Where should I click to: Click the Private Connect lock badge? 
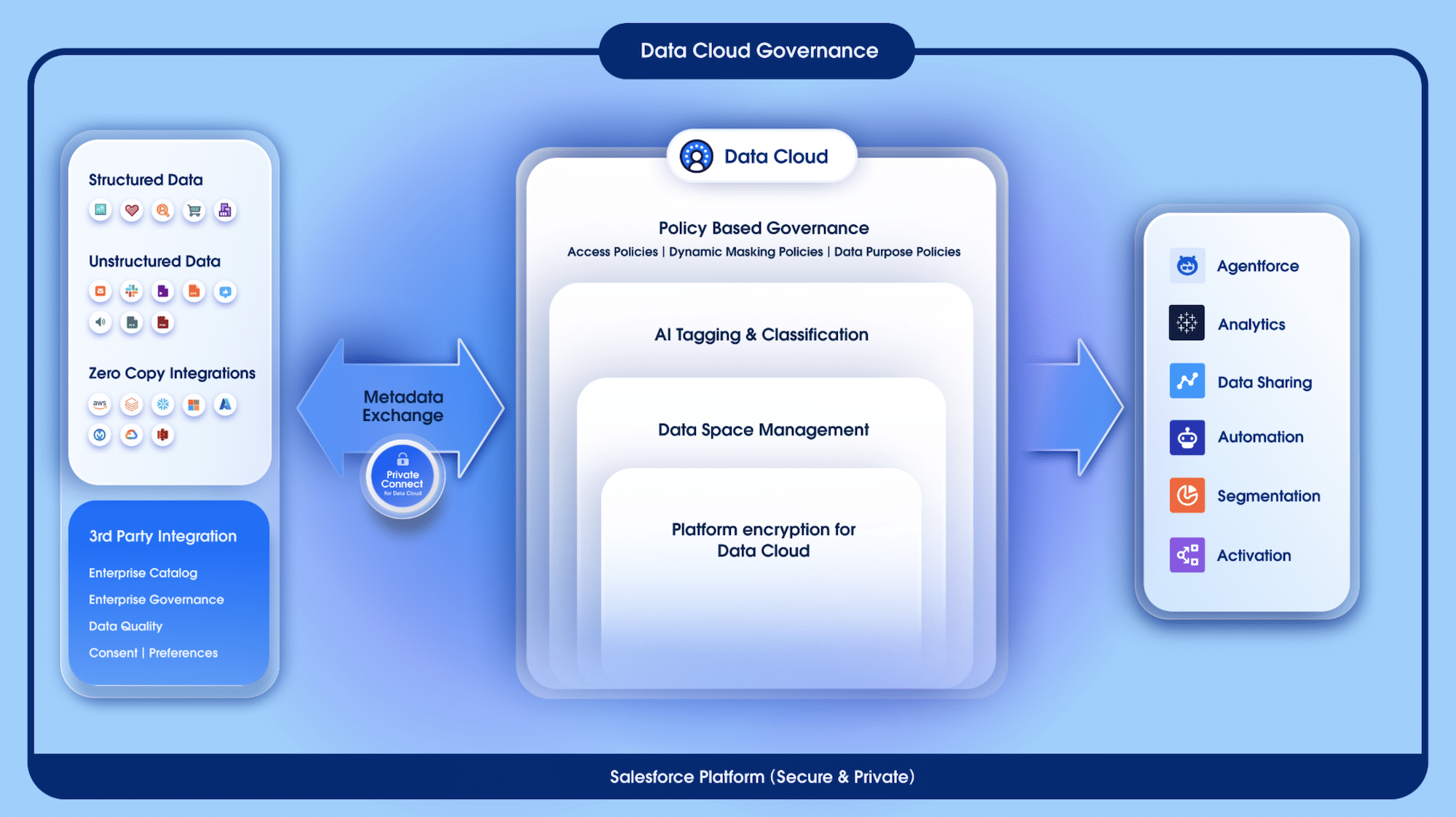coord(403,478)
